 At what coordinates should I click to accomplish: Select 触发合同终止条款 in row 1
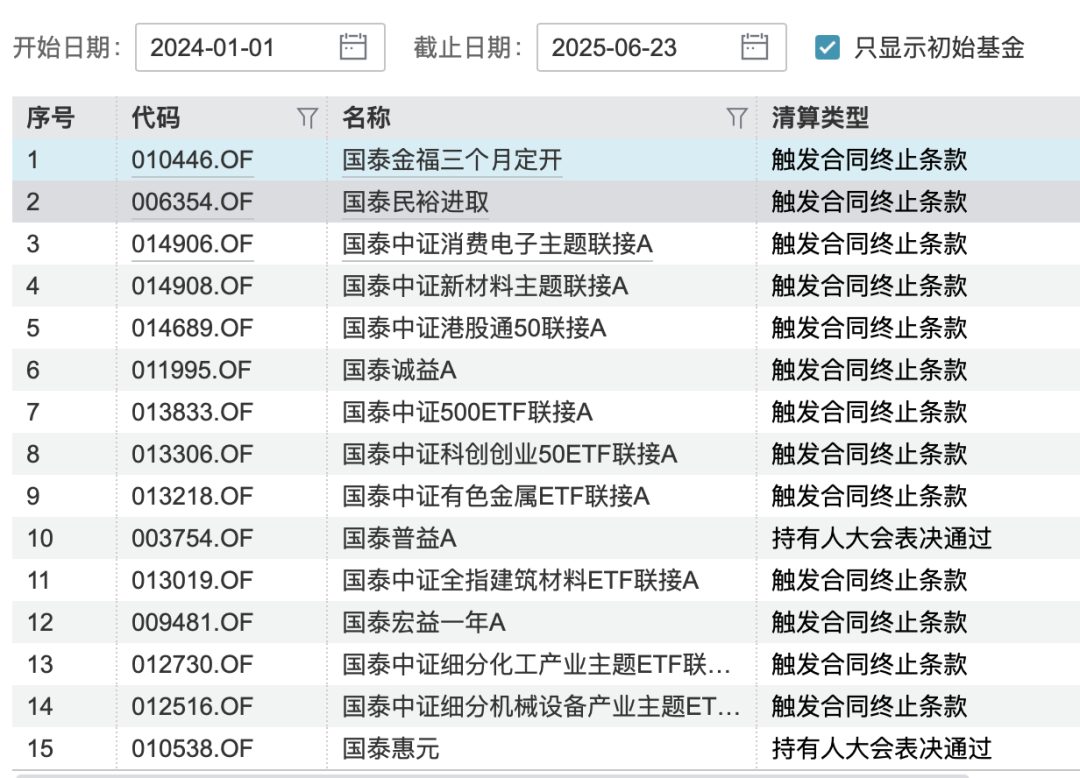(869, 160)
